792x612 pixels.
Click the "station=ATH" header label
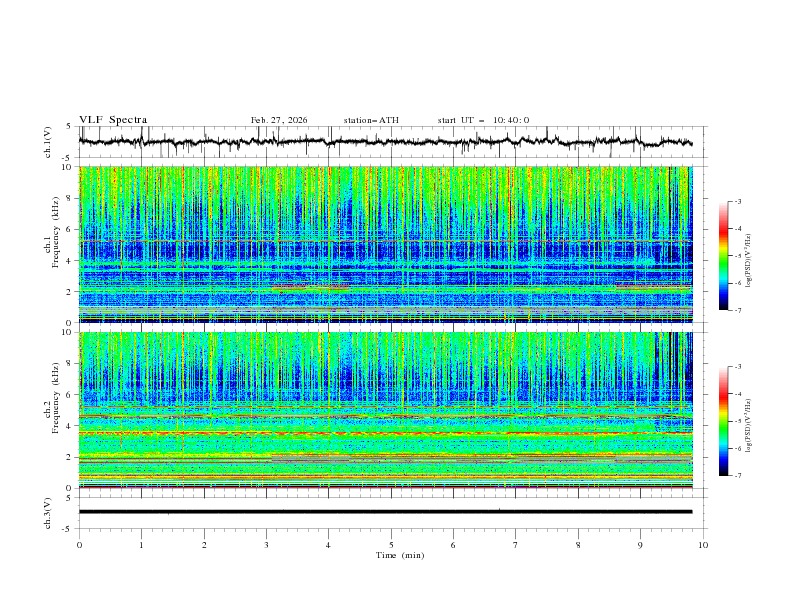click(371, 120)
